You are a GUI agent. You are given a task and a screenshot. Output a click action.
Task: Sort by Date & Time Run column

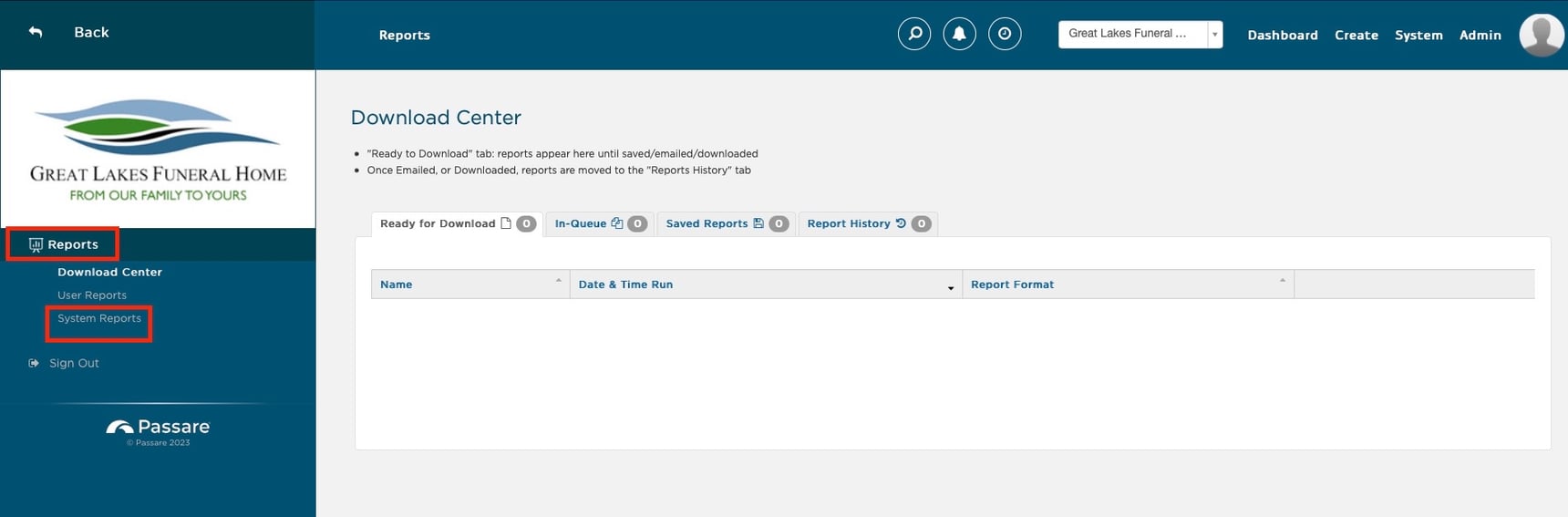(x=625, y=284)
